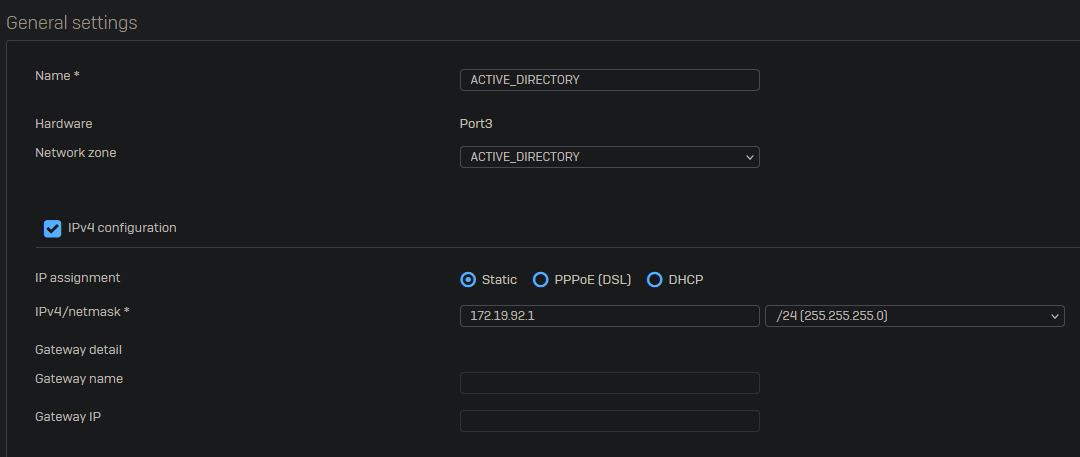Select DHCP as IP assignment
The width and height of the screenshot is (1080, 457).
tap(655, 280)
